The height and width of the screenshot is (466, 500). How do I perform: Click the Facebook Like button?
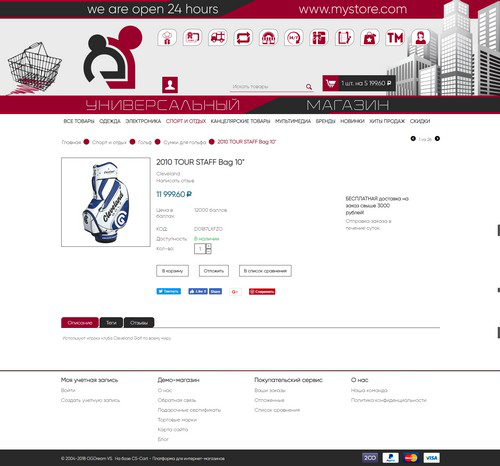(x=198, y=291)
